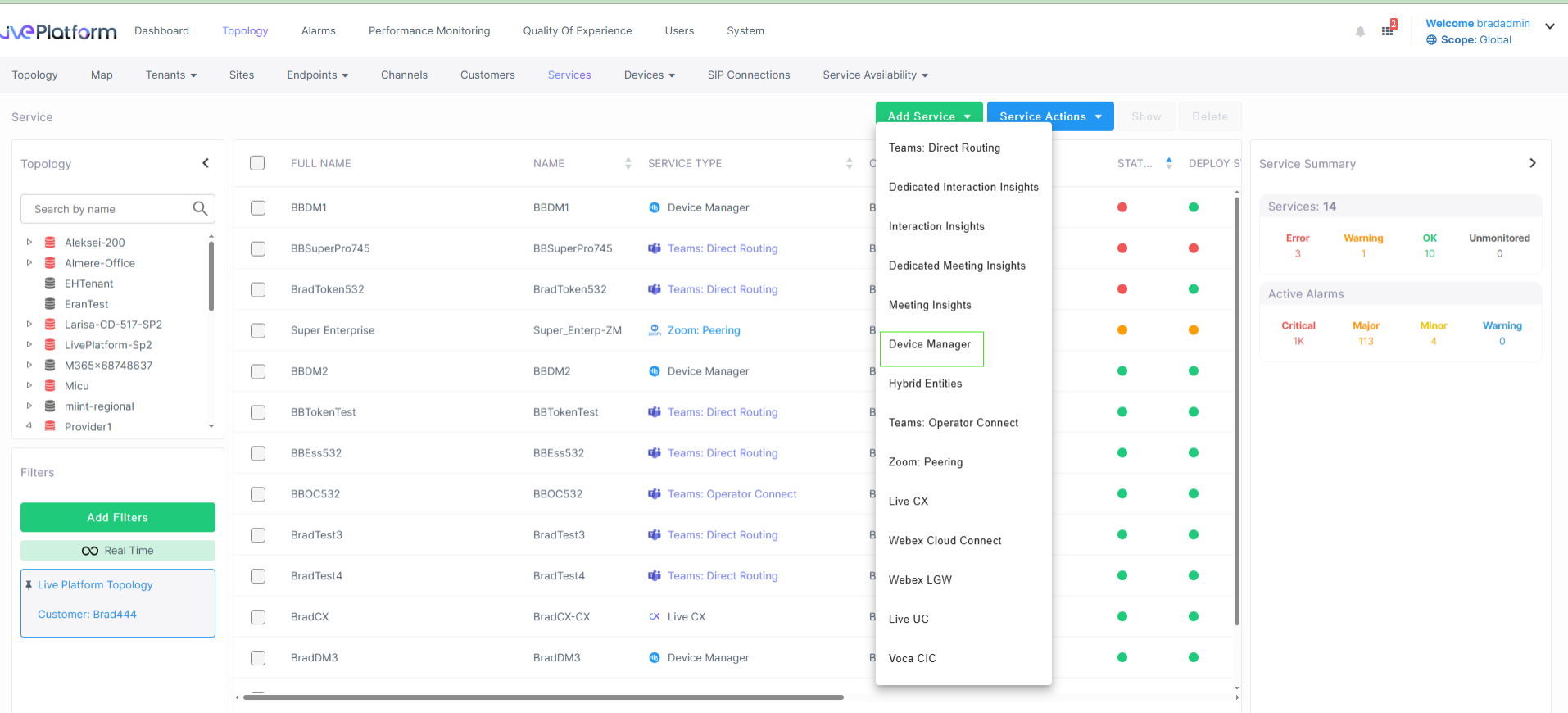Click the pin icon beside Live Platform Topology
This screenshot has width=1568, height=713.
(x=29, y=585)
